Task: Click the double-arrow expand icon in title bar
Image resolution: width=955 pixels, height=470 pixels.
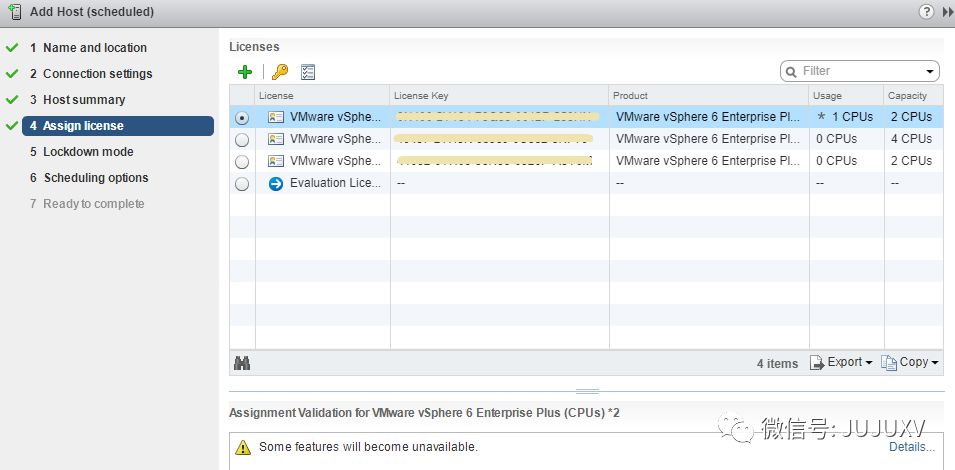Action: 948,12
